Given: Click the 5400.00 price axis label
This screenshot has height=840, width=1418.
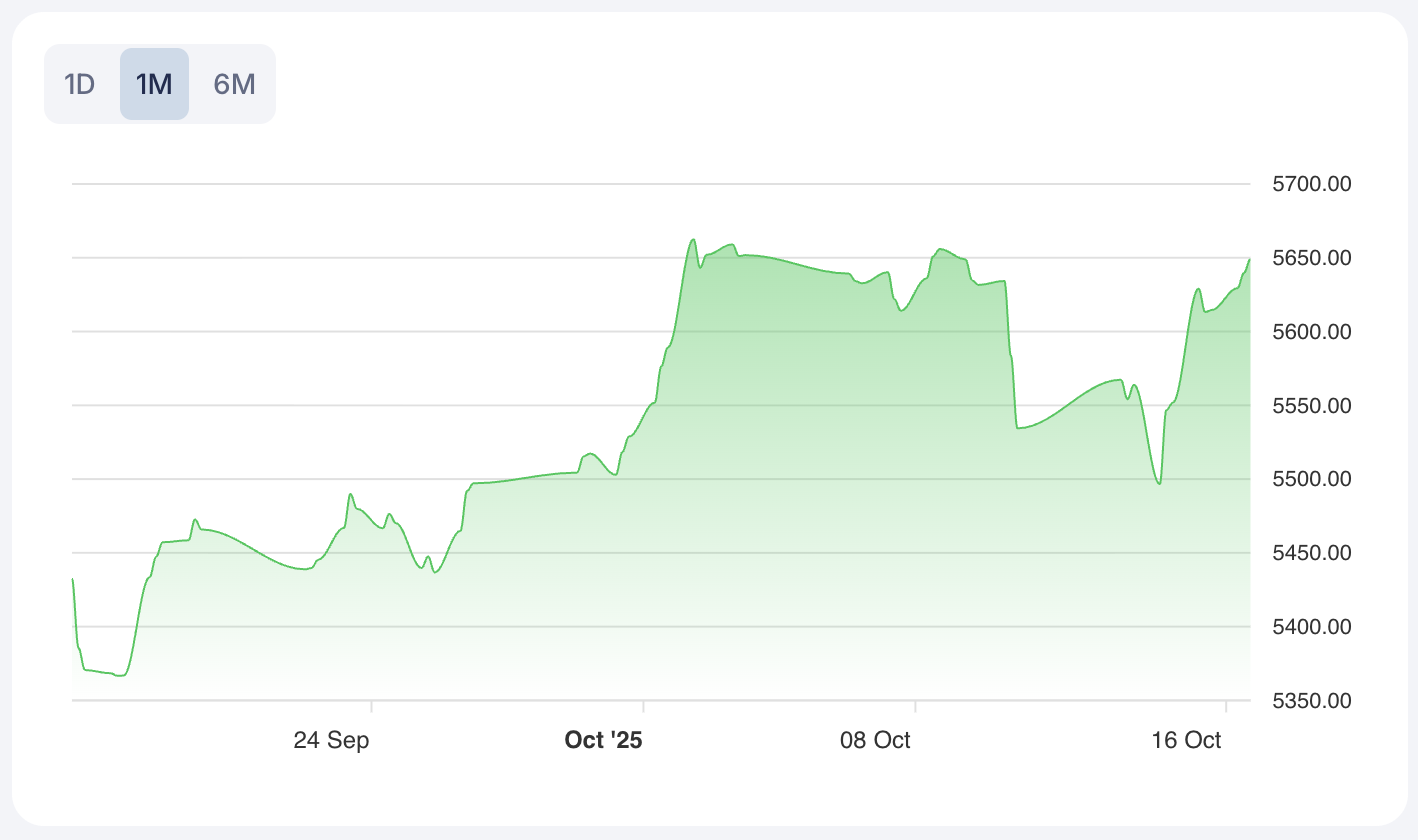Looking at the screenshot, I should coord(1310,627).
